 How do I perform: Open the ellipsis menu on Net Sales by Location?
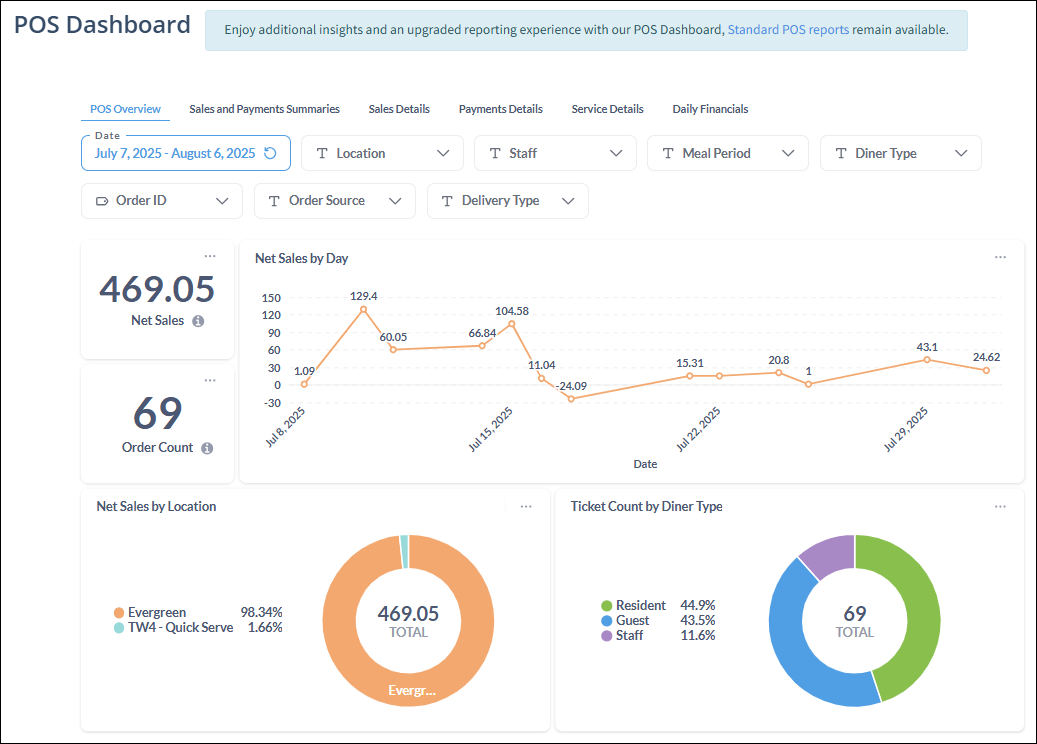tap(526, 507)
